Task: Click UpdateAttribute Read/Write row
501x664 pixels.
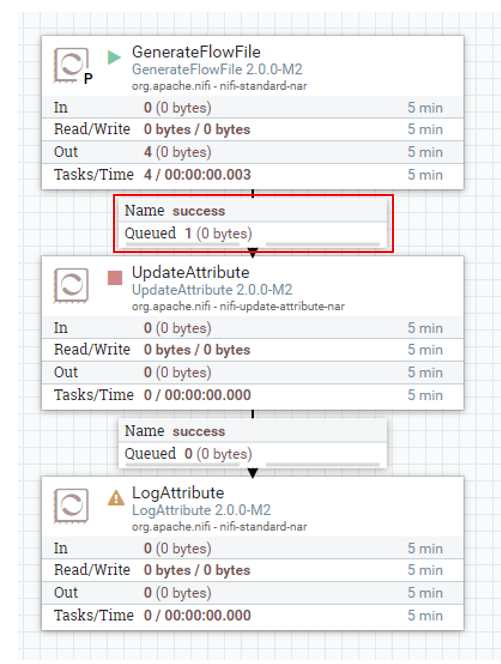Action: [253, 350]
